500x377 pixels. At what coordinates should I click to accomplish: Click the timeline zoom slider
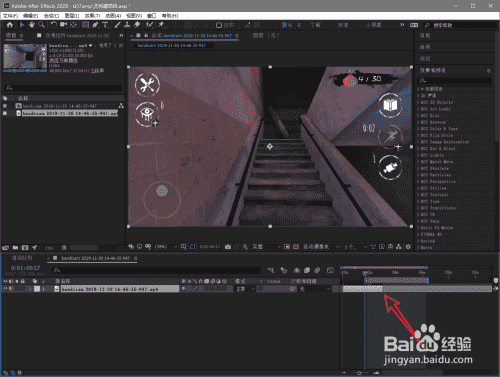[359, 373]
